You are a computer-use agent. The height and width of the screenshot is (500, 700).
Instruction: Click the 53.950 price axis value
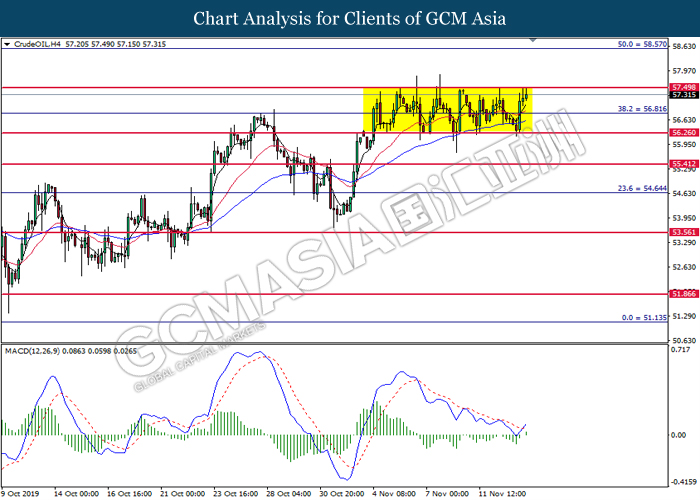pos(684,218)
